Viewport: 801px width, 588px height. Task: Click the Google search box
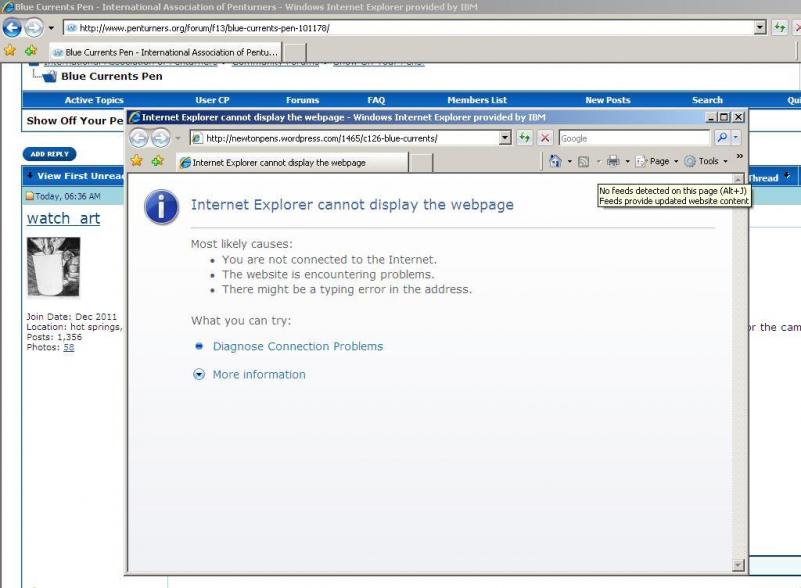634,138
